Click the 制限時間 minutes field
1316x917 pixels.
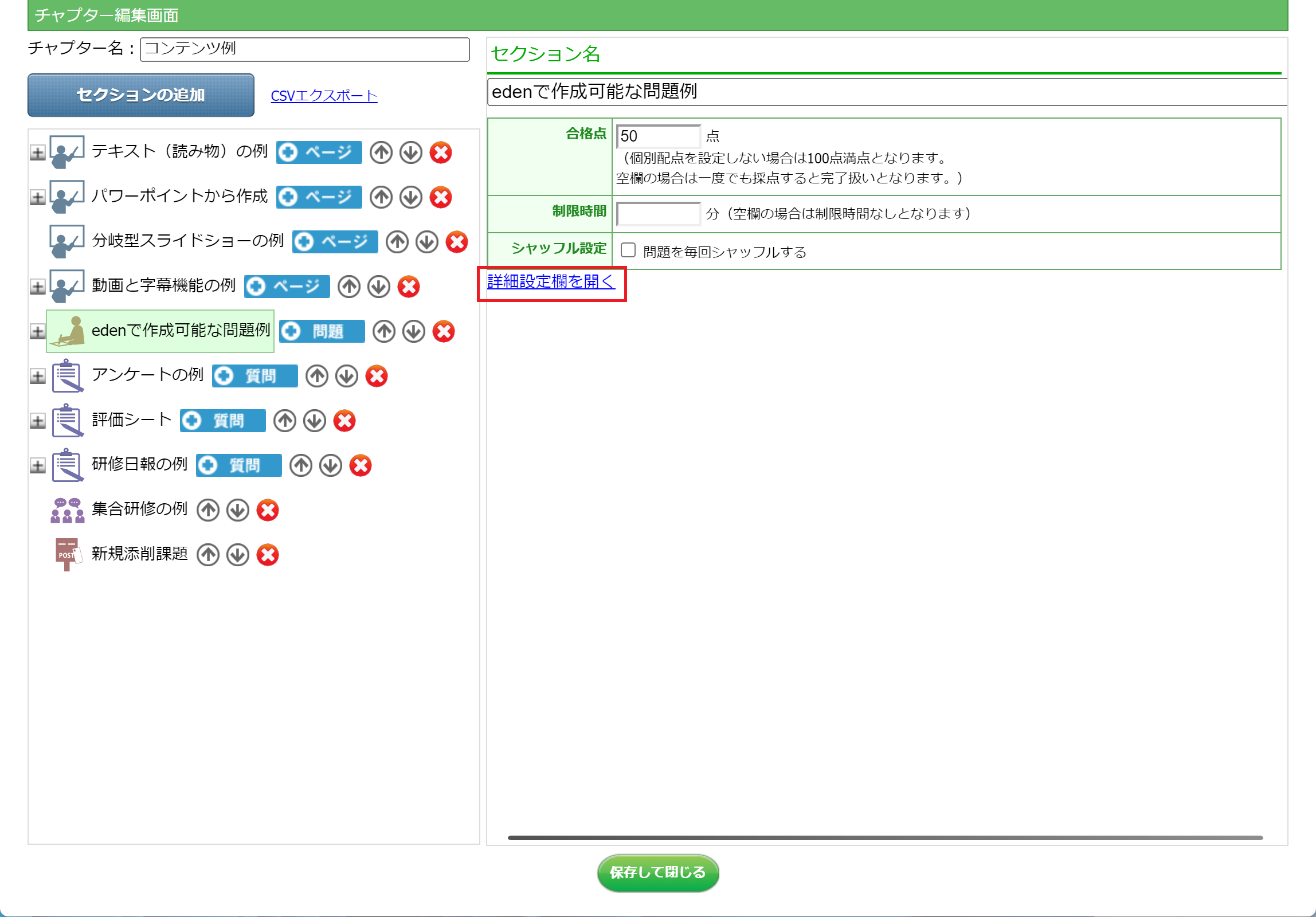pos(659,214)
